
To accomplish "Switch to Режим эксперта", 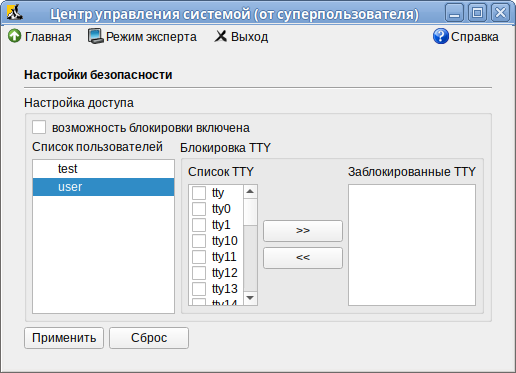I will tap(142, 36).
